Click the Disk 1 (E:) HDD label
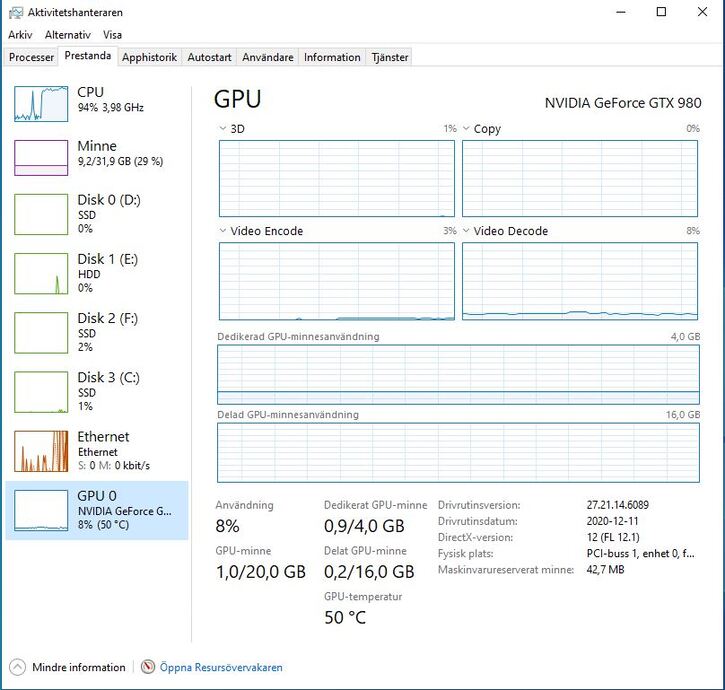The width and height of the screenshot is (725, 690). click(x=89, y=274)
